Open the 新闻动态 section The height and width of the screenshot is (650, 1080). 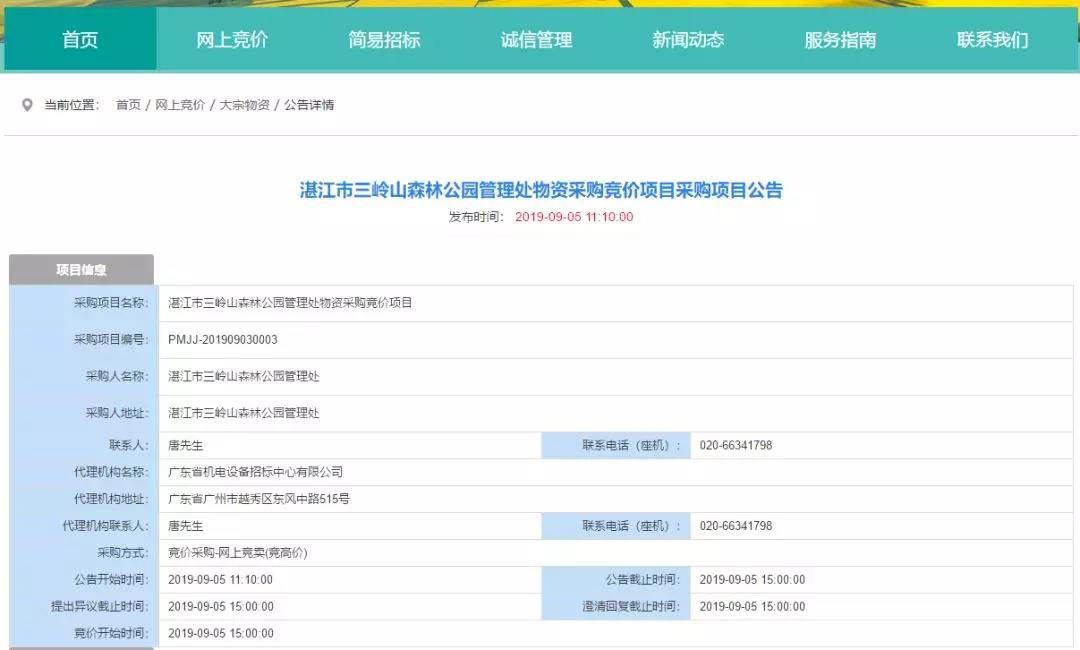(688, 40)
